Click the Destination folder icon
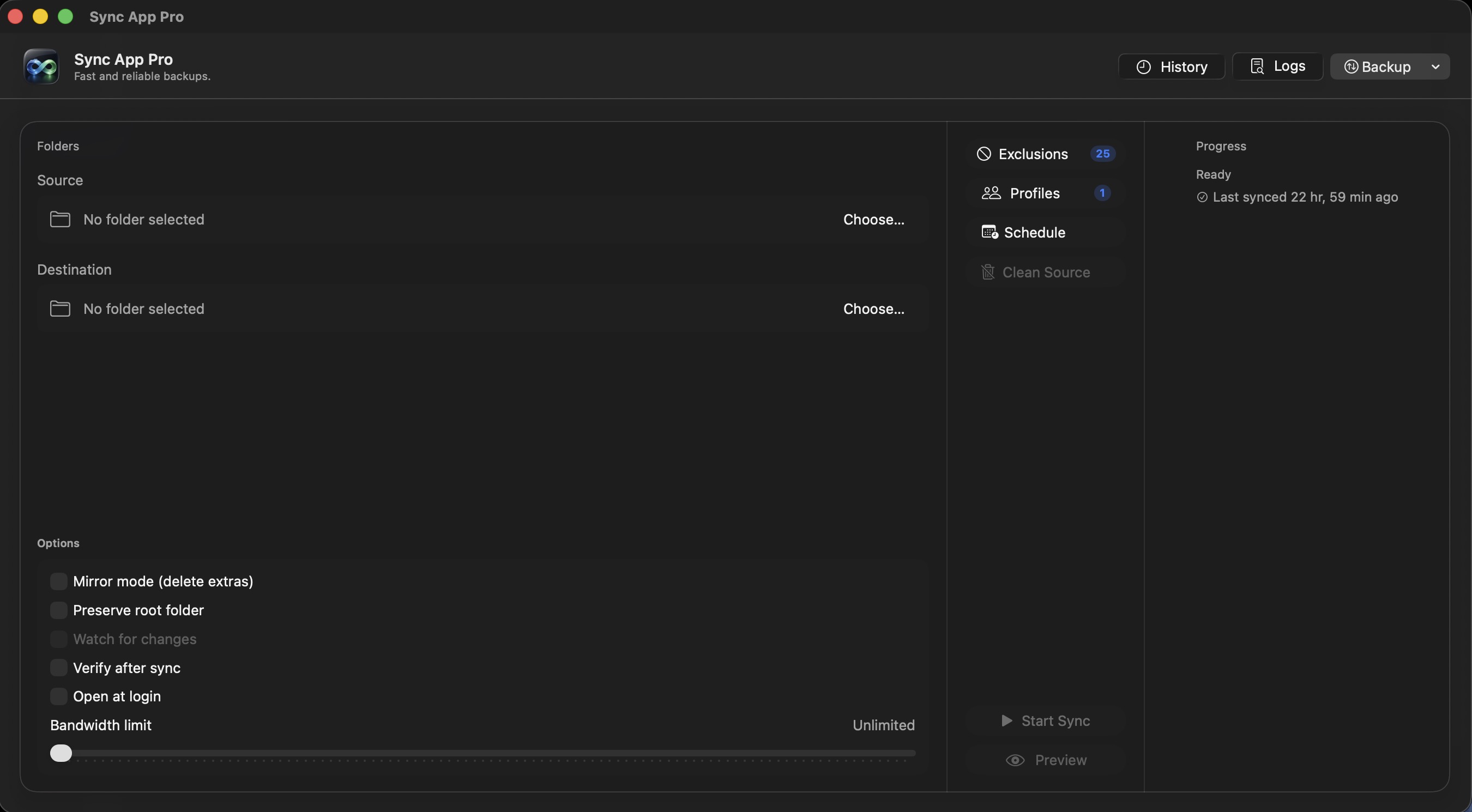This screenshot has width=1472, height=812. (x=60, y=308)
